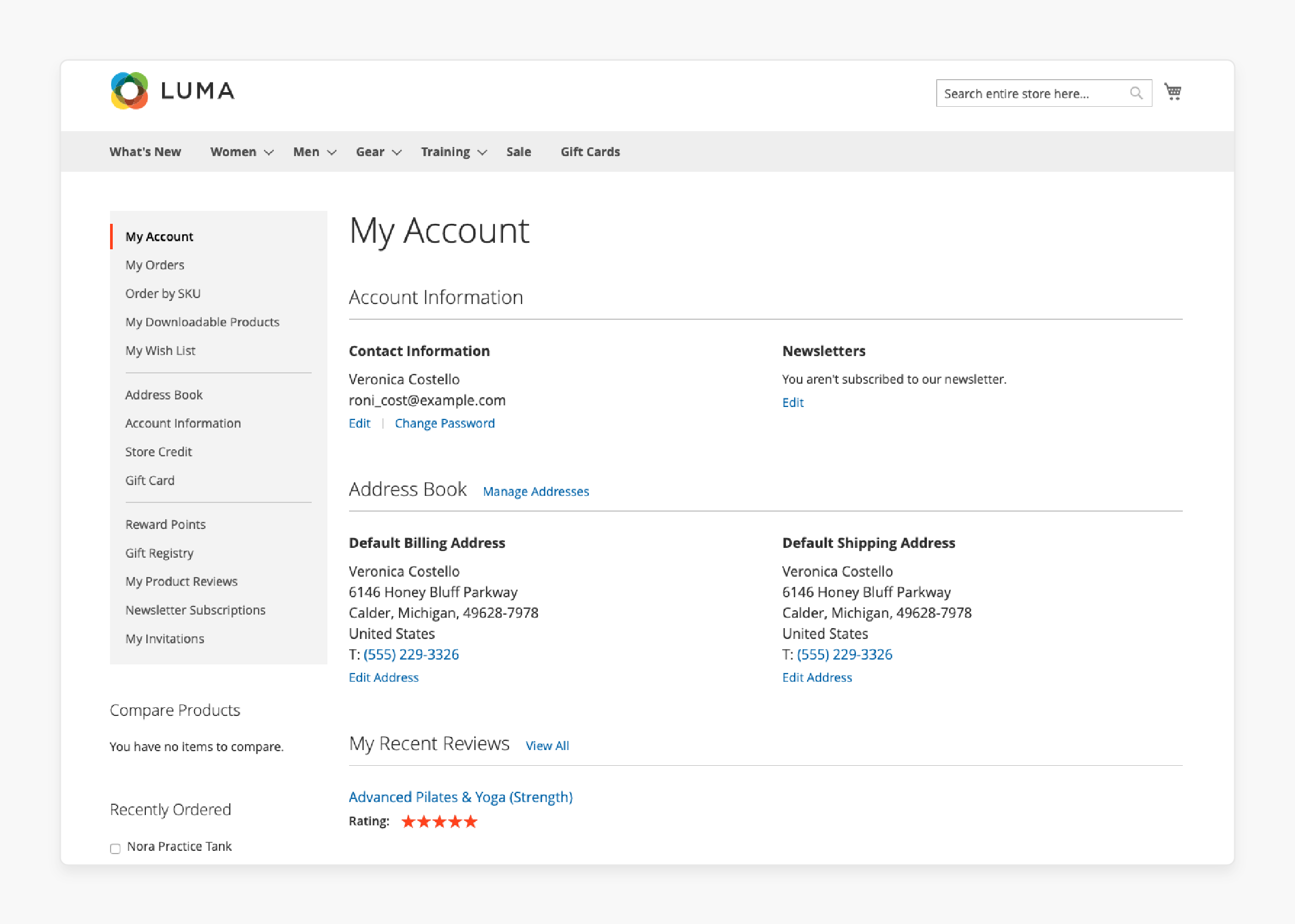This screenshot has height=924, width=1295.
Task: View all recent reviews
Action: click(x=547, y=746)
